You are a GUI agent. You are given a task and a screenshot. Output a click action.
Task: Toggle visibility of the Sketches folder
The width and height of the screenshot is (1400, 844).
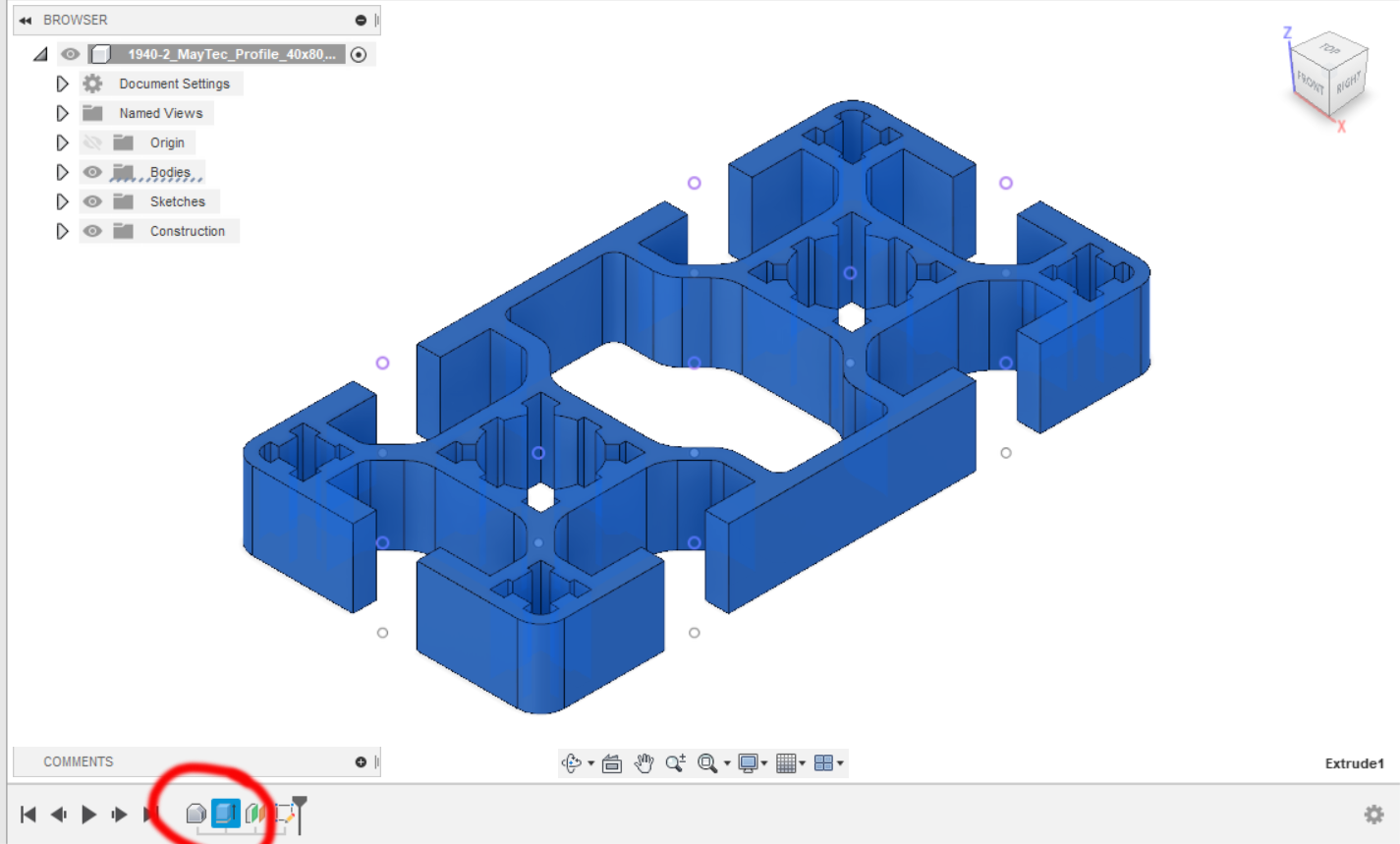[91, 201]
